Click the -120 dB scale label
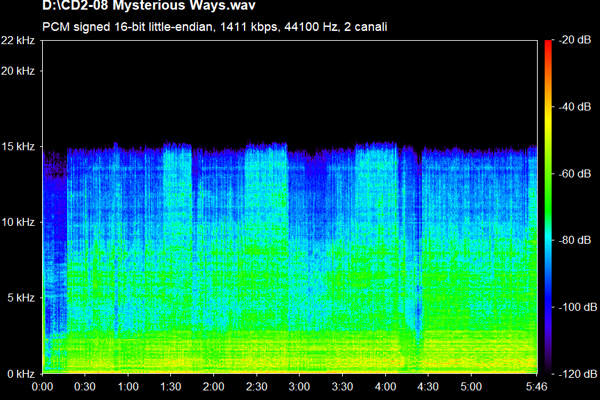Viewport: 600px width, 400px height. click(x=578, y=374)
